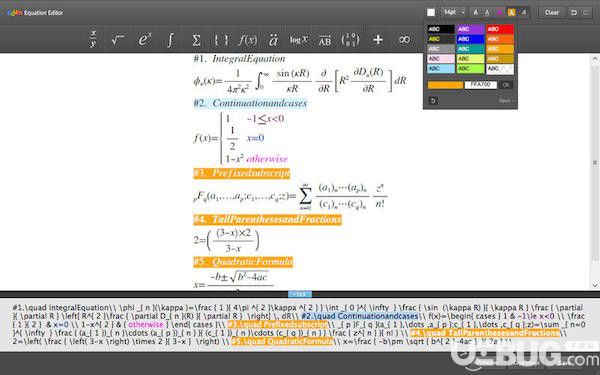Toggle the TeX panel tab handle
The image size is (600, 375).
[300, 294]
